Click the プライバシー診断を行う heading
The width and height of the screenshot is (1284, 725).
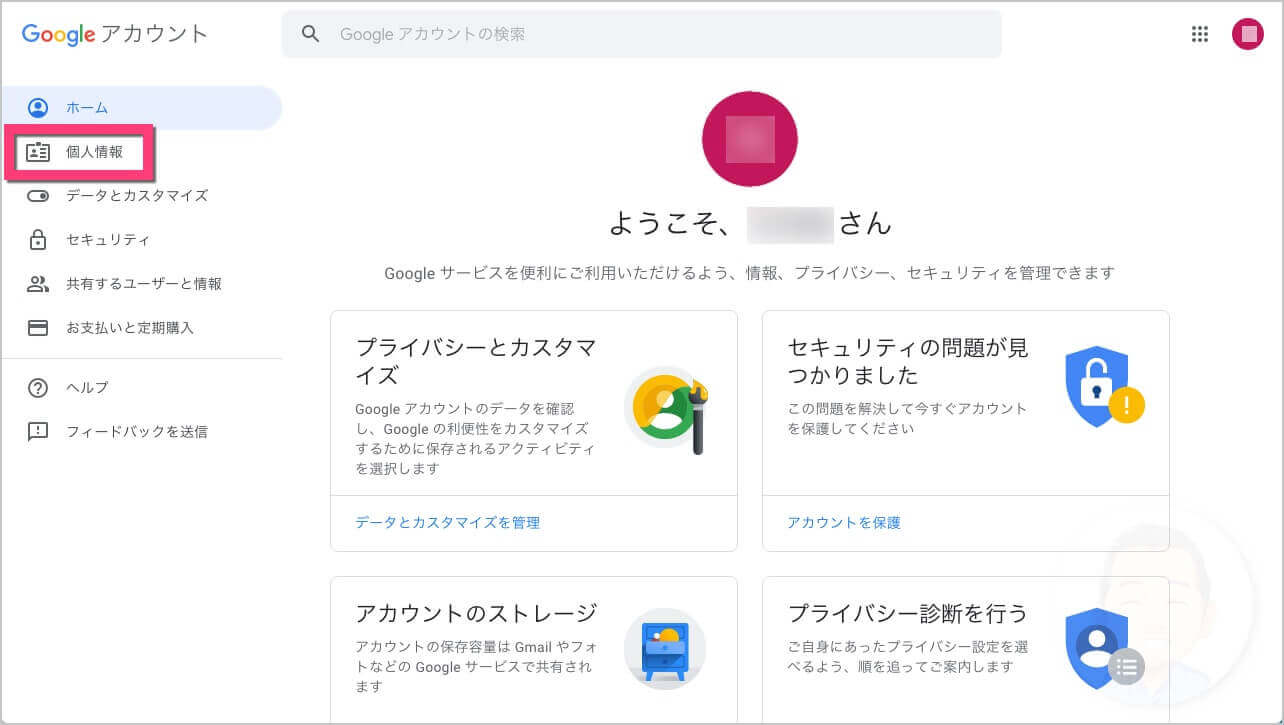point(908,613)
